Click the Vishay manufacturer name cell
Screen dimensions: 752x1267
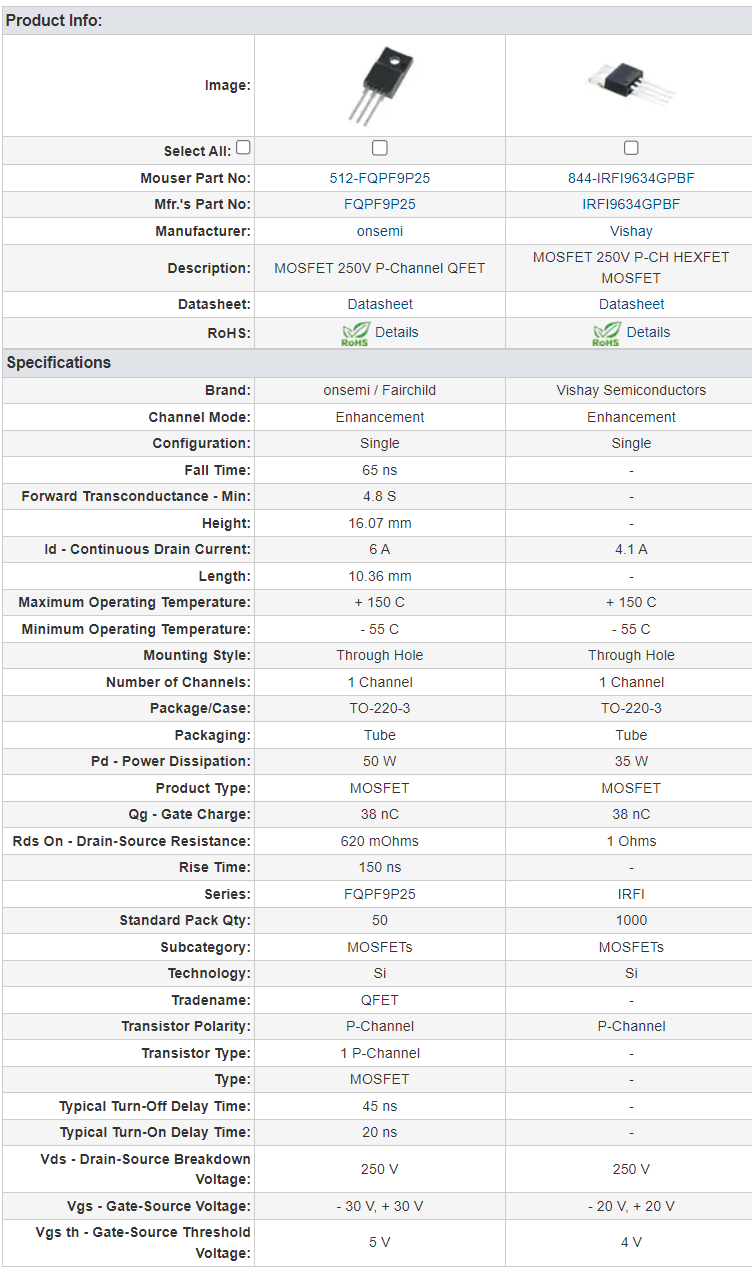[x=631, y=231]
